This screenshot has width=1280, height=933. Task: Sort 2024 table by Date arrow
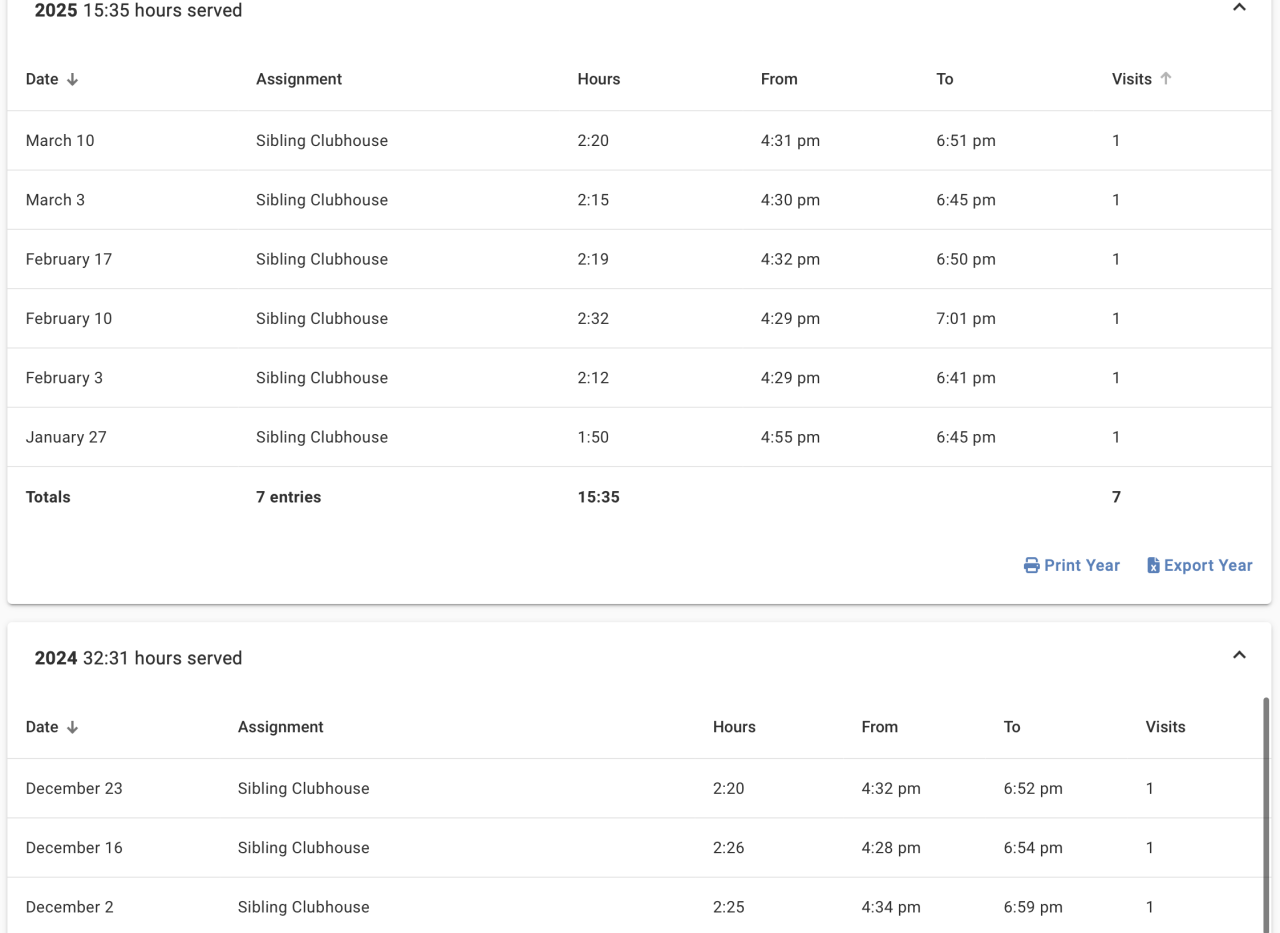(x=72, y=728)
